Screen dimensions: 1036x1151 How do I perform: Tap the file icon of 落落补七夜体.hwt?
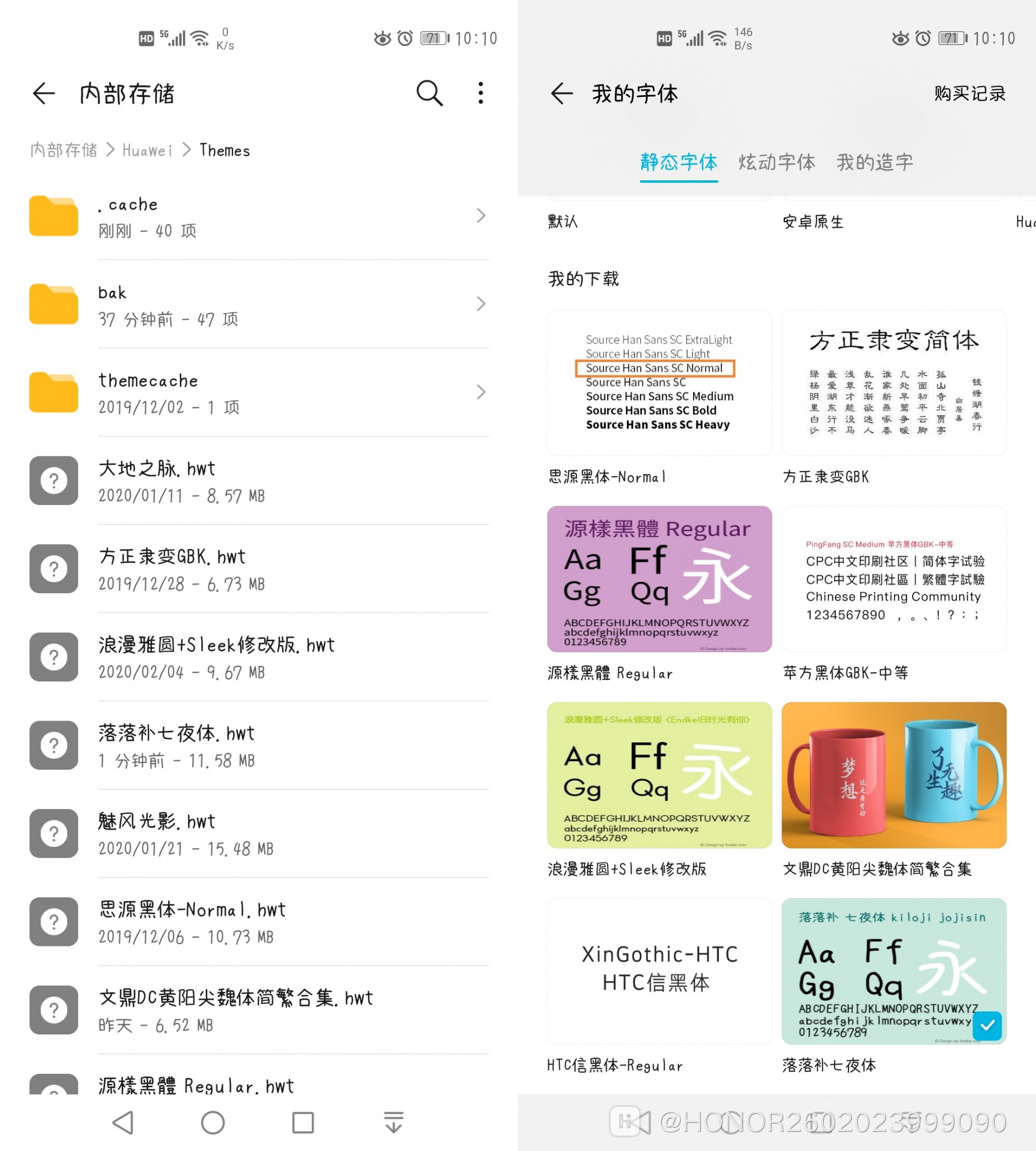pos(53,745)
